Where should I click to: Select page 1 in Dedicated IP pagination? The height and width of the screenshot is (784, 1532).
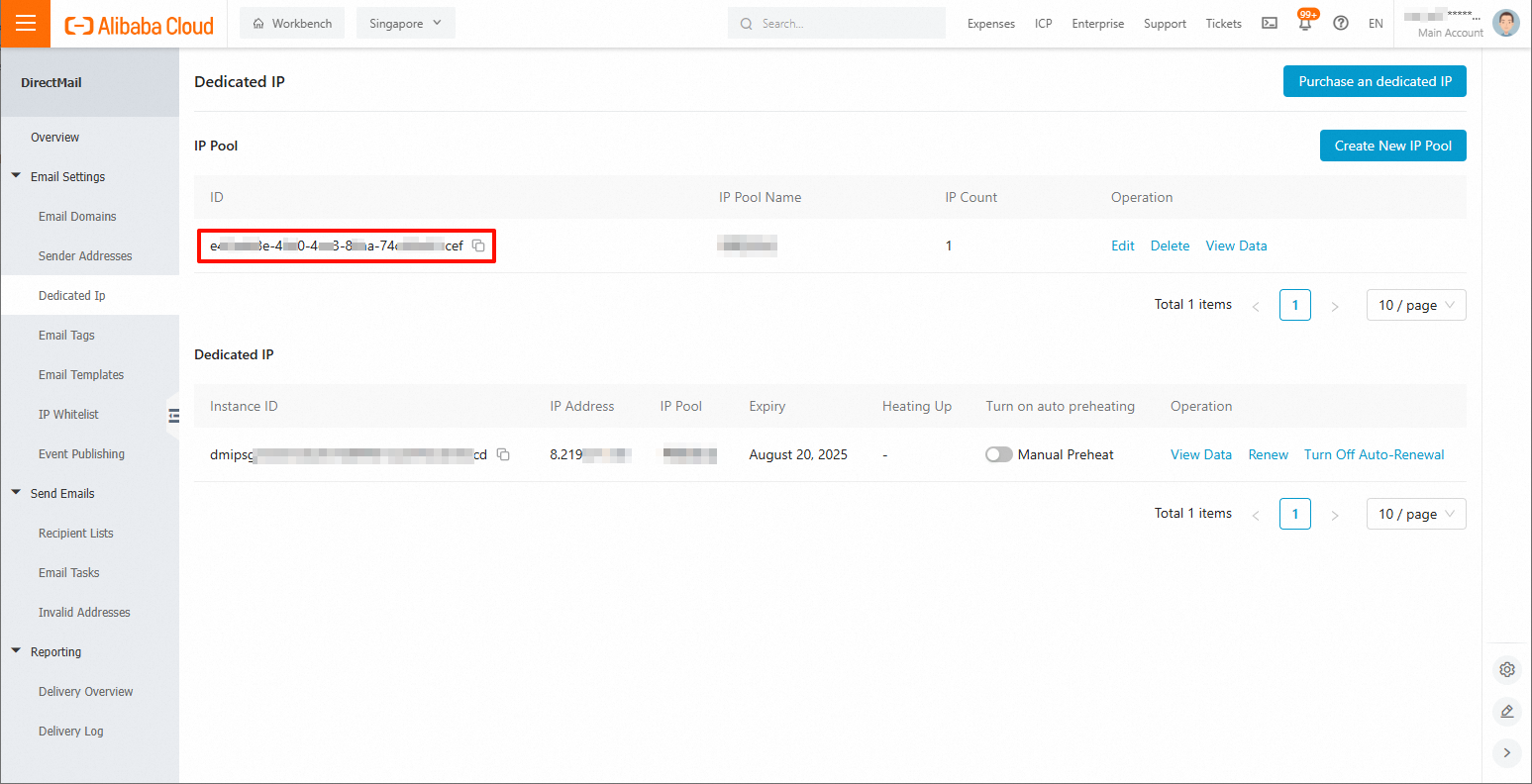(1295, 513)
